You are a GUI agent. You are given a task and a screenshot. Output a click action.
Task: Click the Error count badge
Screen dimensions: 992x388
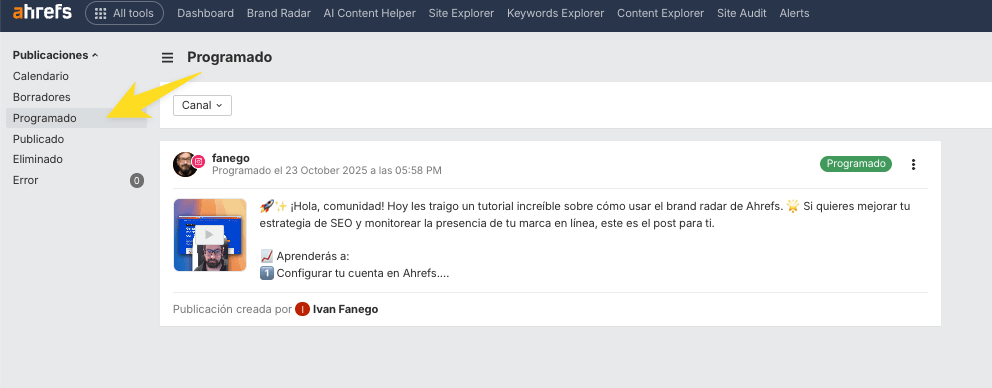click(x=137, y=181)
